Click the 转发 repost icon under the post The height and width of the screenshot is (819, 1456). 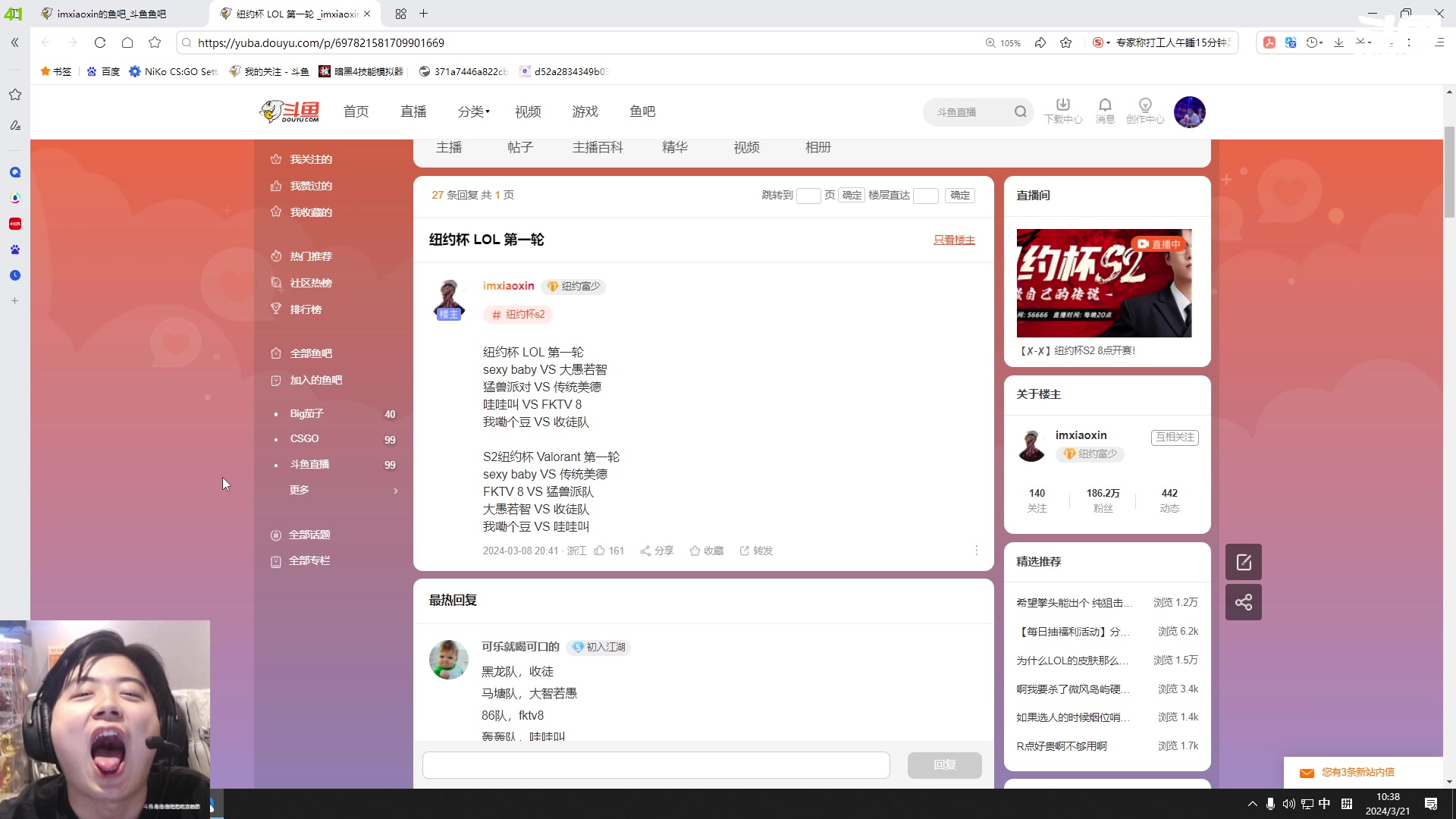pos(755,551)
